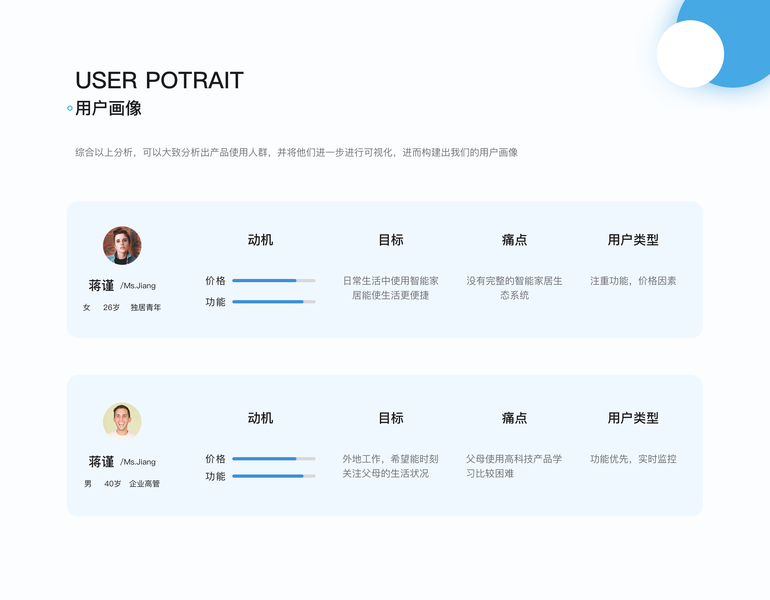Viewport: 770px width, 600px height.
Task: Click 动机 heading in the 企业高管 card
Action: coord(260,418)
